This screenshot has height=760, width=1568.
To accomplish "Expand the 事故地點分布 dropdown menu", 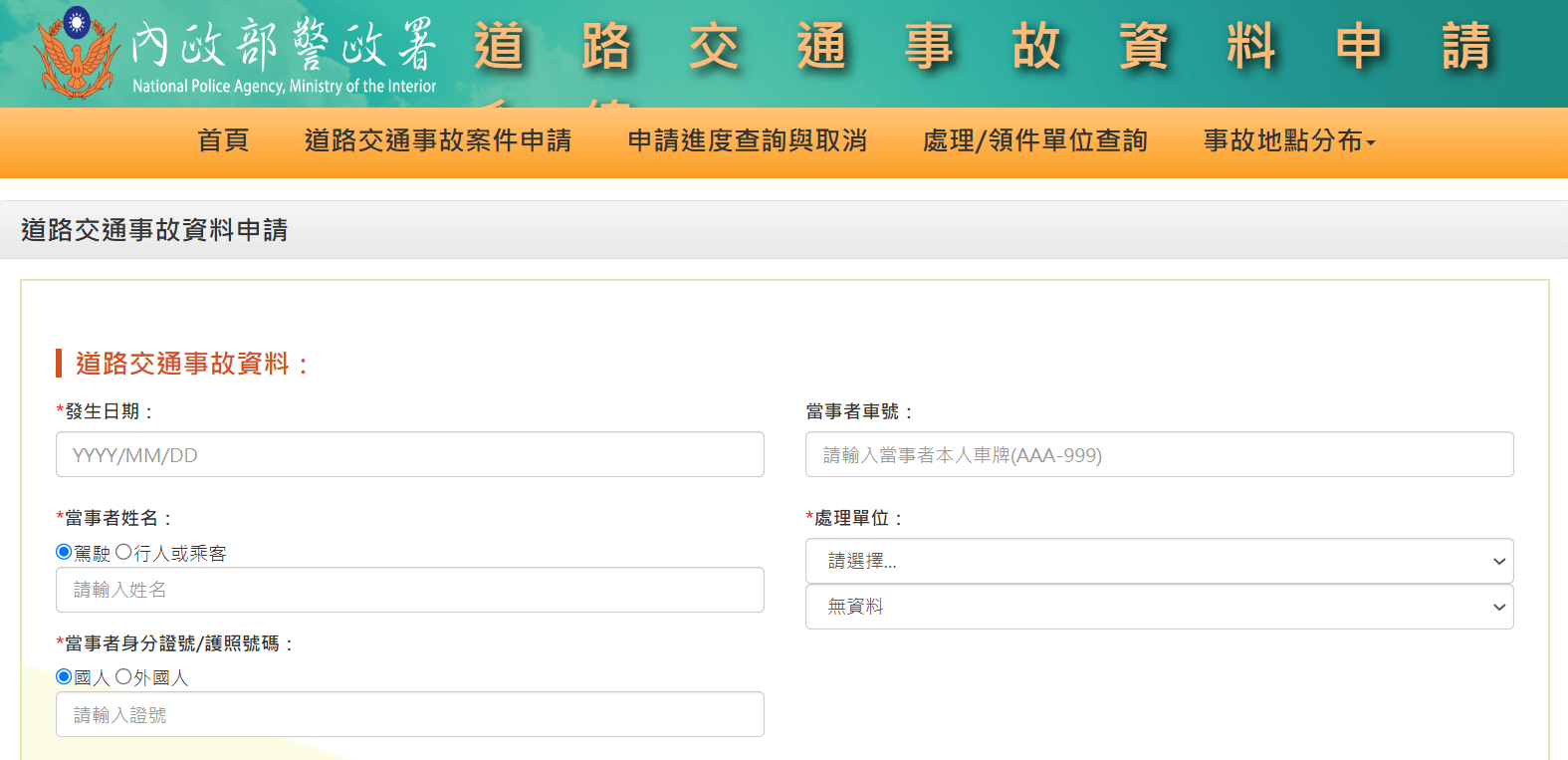I will 1289,140.
